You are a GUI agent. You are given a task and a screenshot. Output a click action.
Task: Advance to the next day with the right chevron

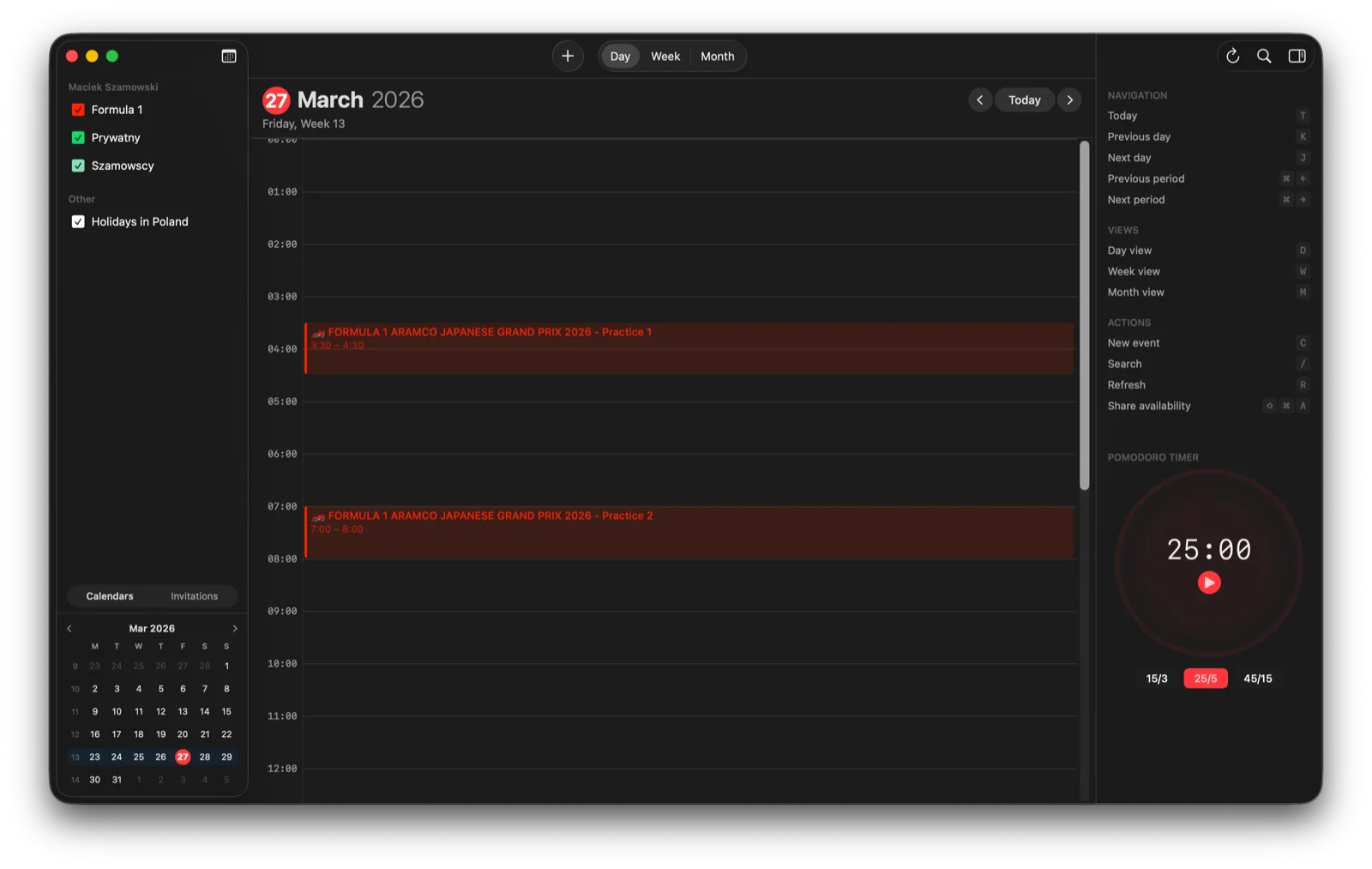pos(1069,100)
